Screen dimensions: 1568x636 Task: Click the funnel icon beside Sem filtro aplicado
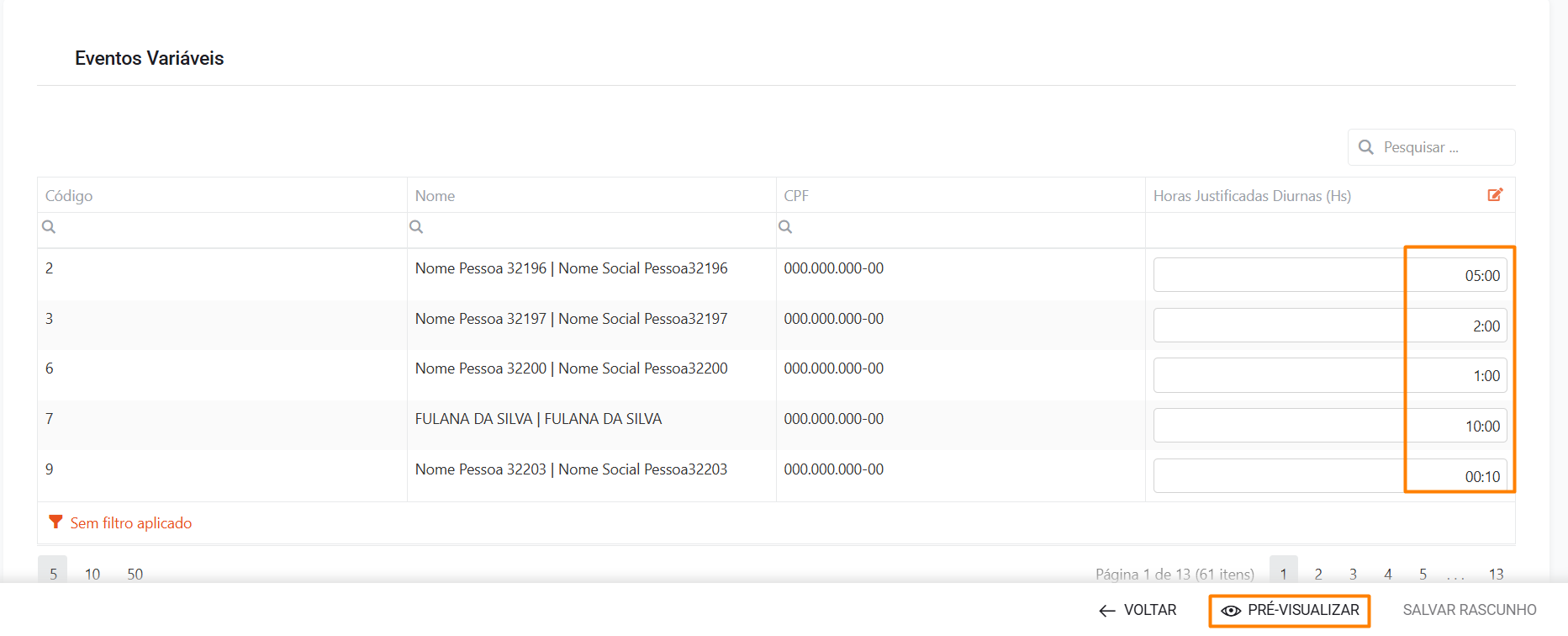pos(55,522)
